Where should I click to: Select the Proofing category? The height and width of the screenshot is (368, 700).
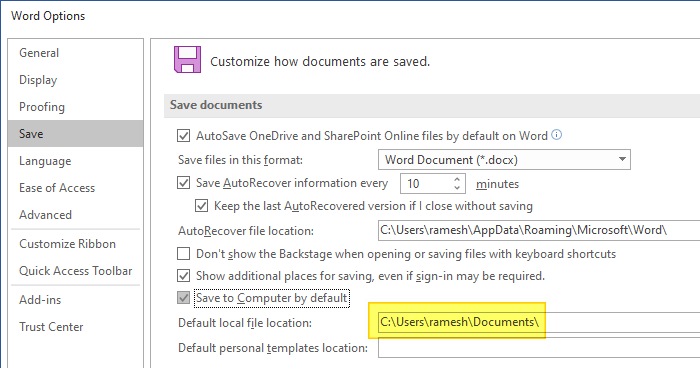pos(42,107)
